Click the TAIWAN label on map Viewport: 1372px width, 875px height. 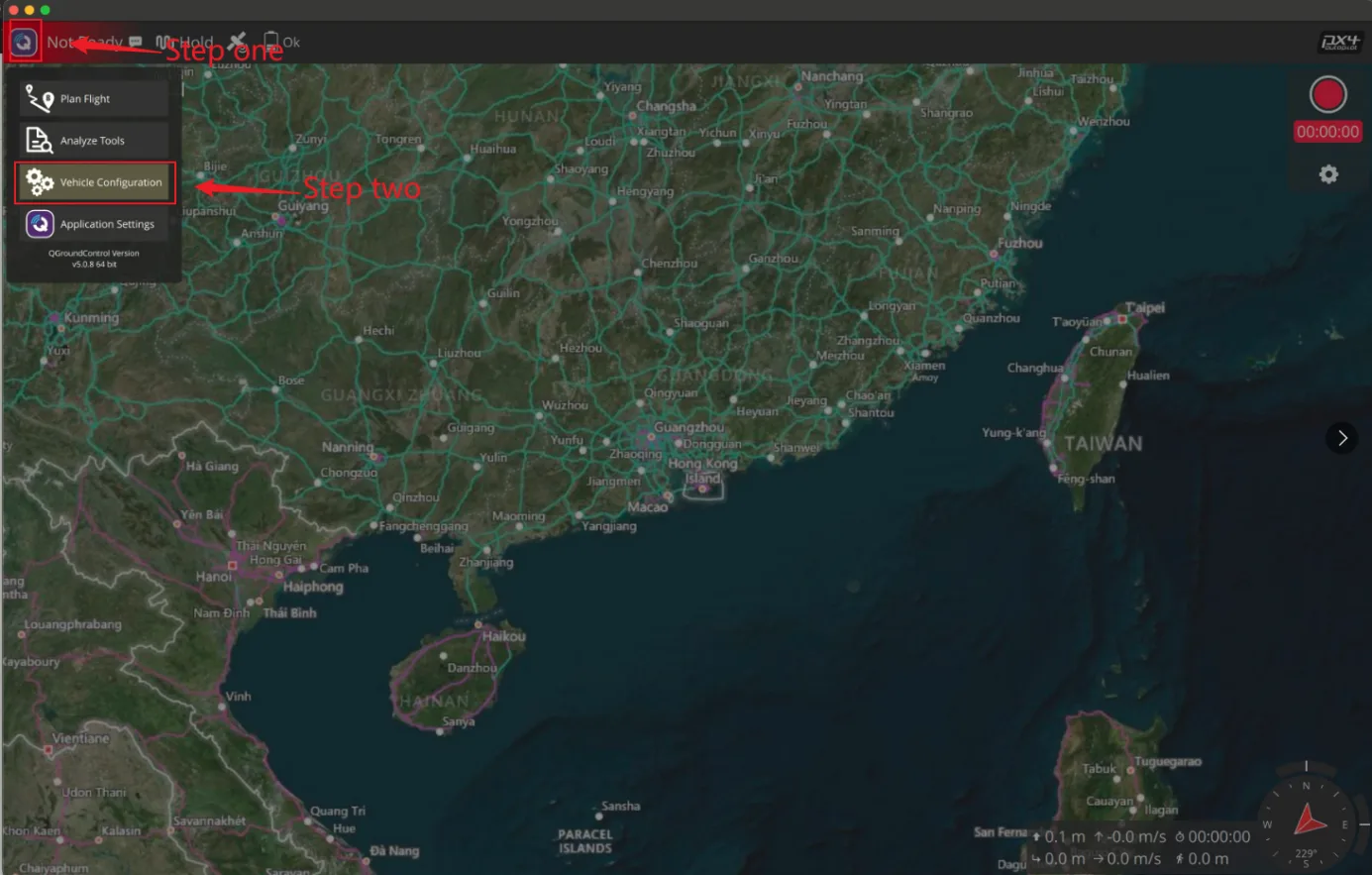click(1104, 444)
